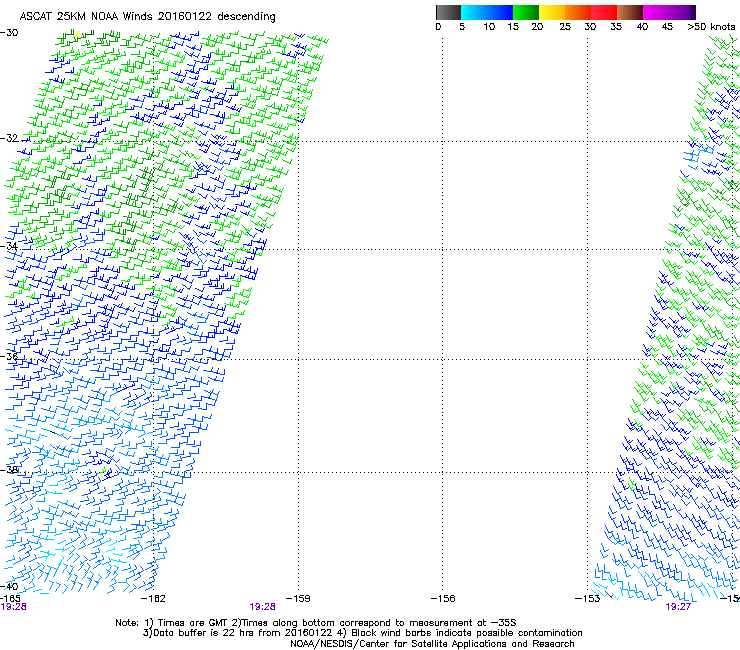Click the '-40' latitude axis label

click(x=9, y=586)
